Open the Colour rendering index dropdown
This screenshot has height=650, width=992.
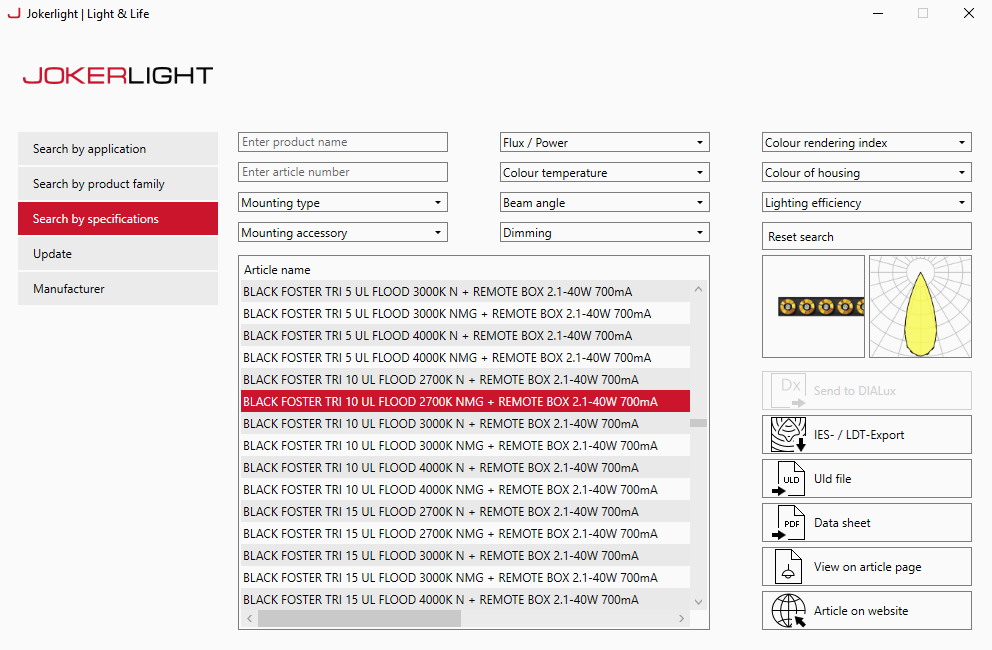pyautogui.click(x=866, y=143)
